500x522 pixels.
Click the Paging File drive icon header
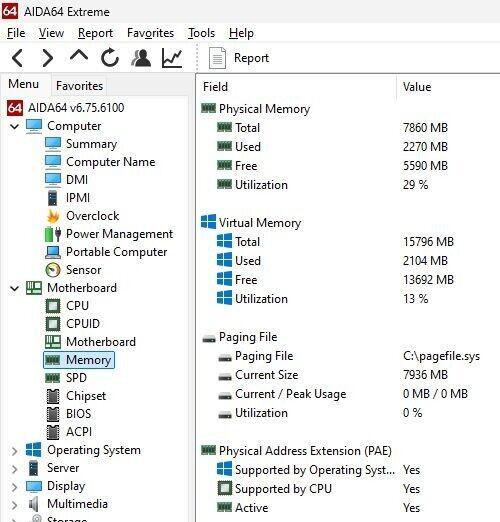(209, 339)
